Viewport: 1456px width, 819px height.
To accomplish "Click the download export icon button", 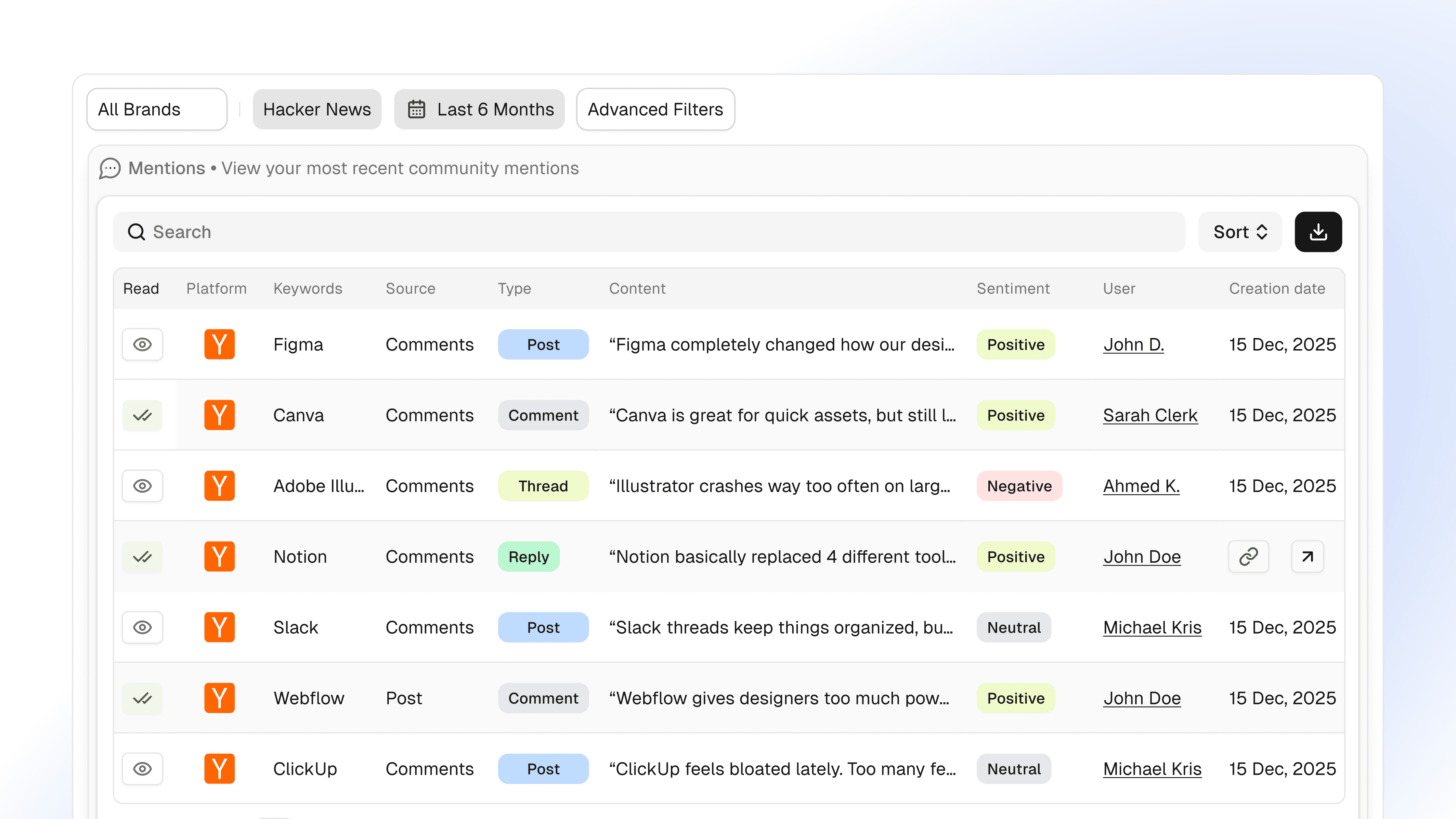I will point(1318,232).
